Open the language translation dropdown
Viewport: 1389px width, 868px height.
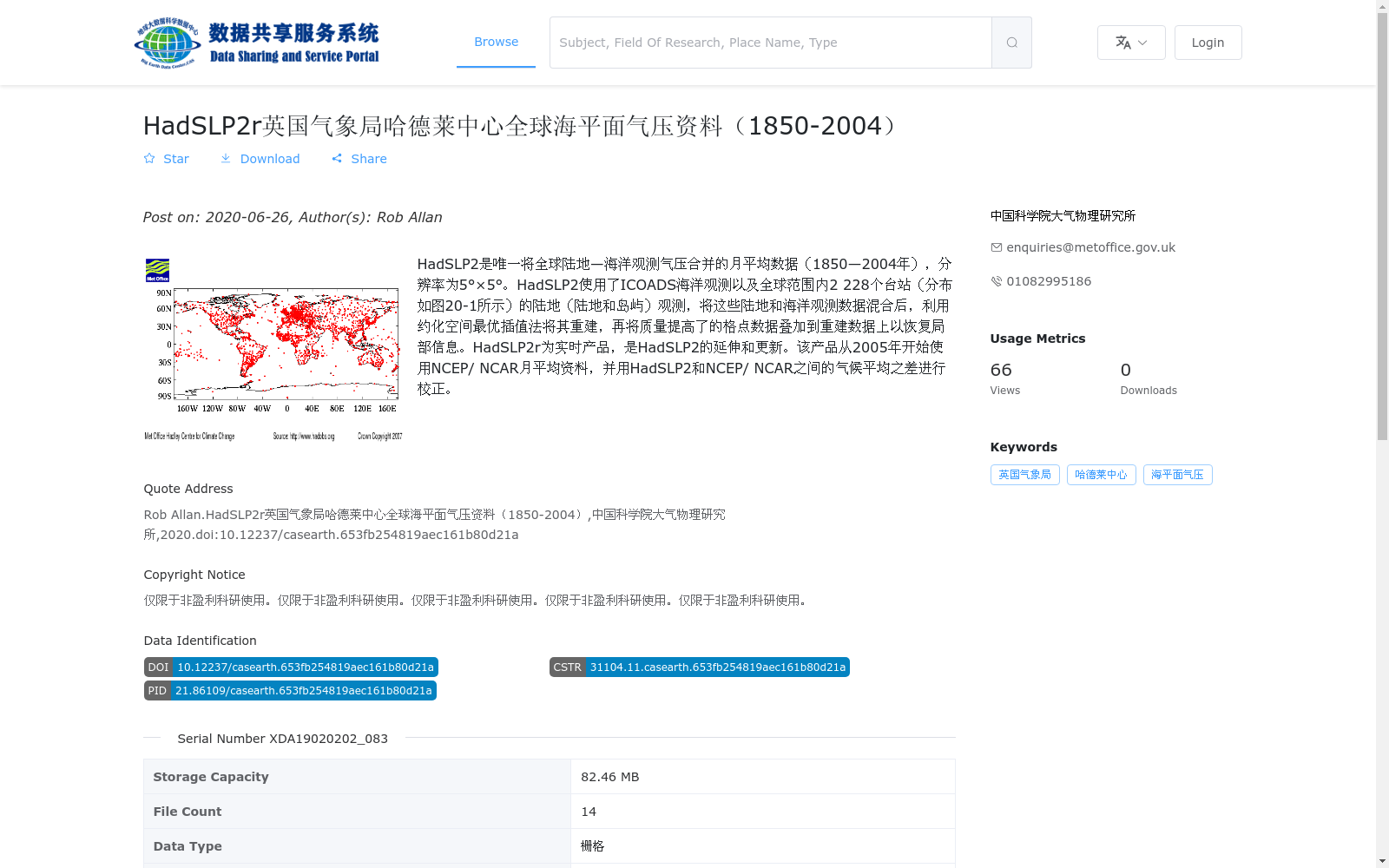point(1131,43)
